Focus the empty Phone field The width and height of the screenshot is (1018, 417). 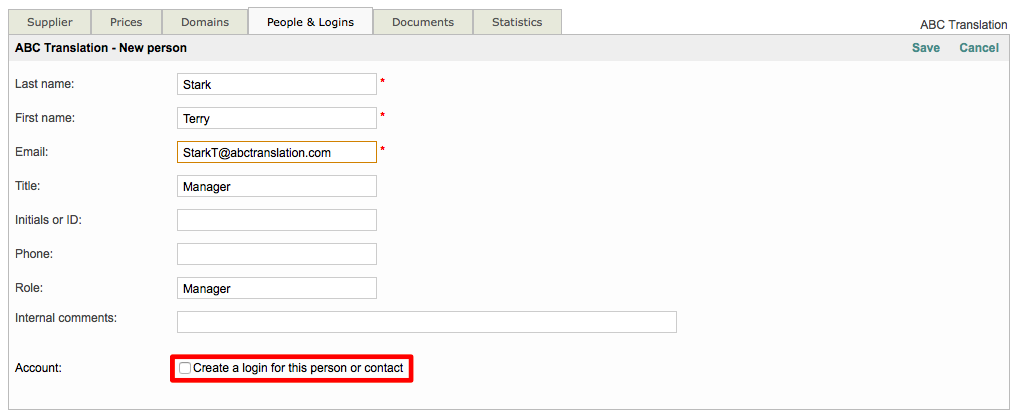coord(276,255)
